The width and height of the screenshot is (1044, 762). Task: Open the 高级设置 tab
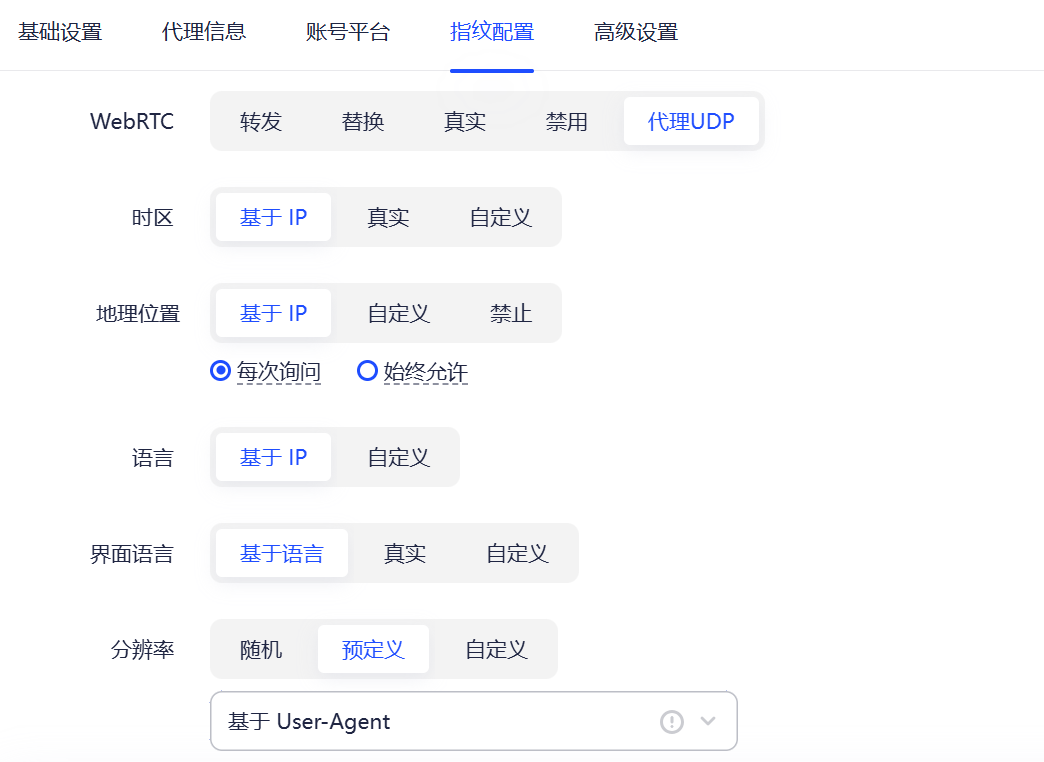point(636,32)
